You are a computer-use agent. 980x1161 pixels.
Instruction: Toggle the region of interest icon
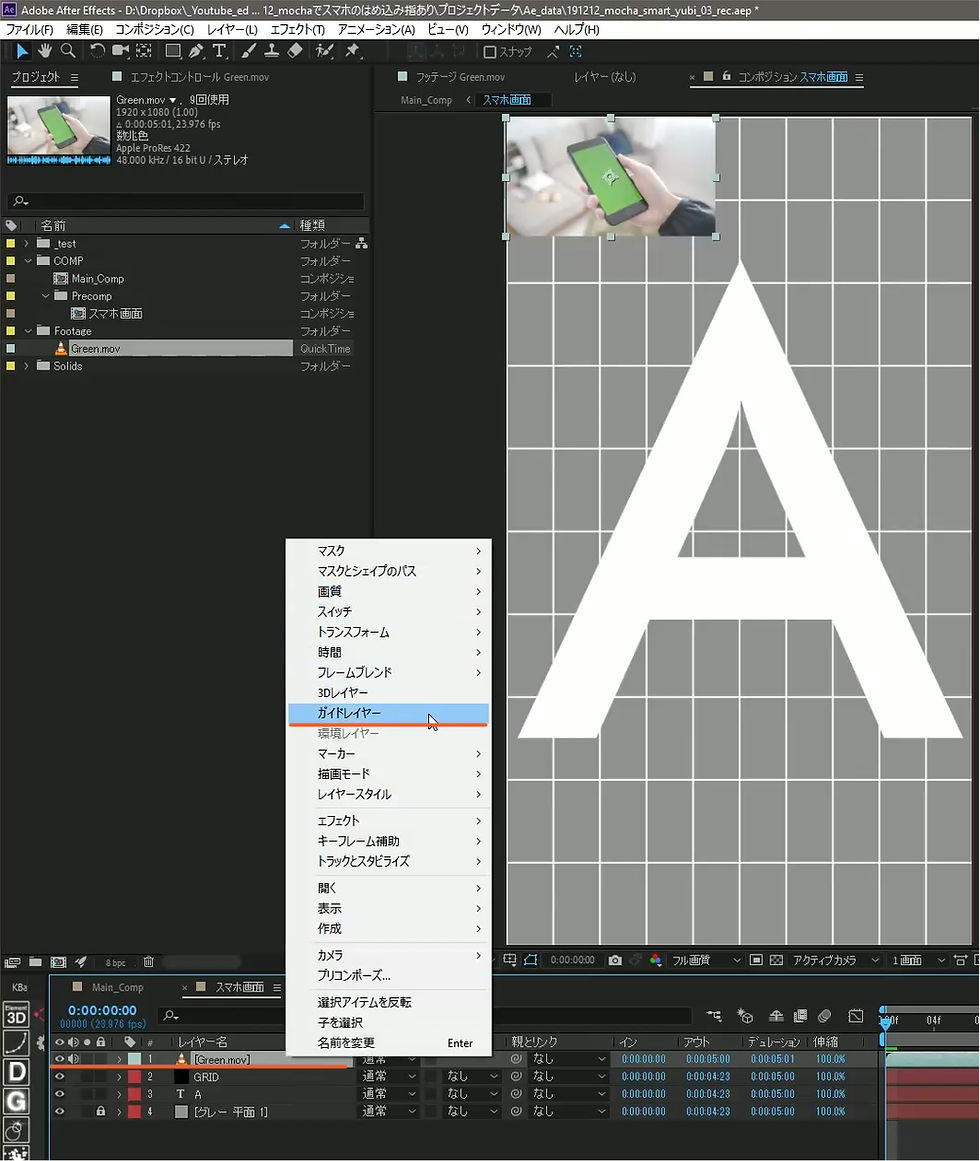point(756,960)
